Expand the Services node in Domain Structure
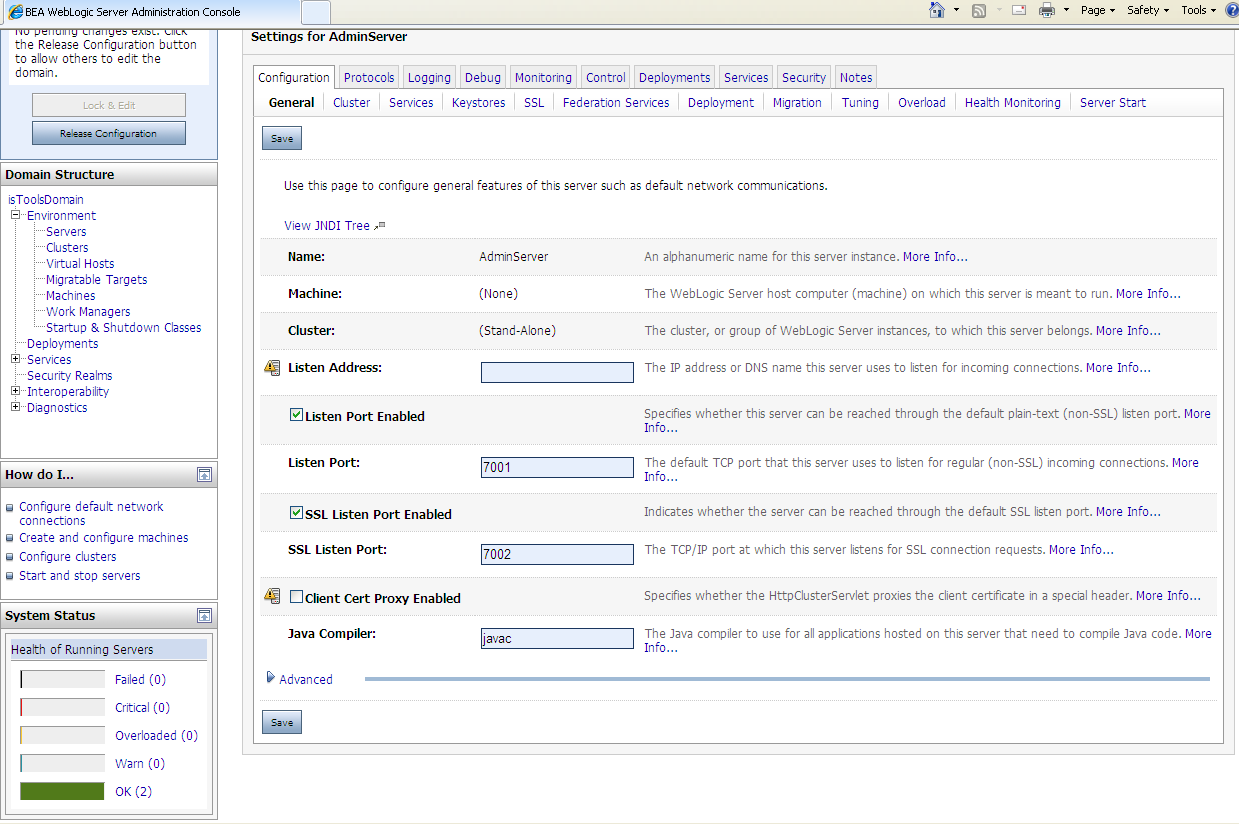This screenshot has width=1239, height=824. 16,359
